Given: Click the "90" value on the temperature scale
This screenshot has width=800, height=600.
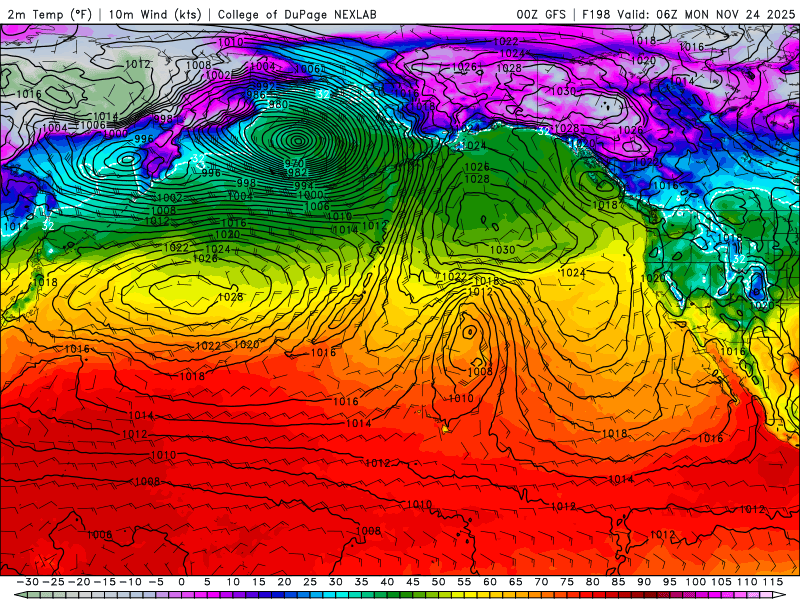Looking at the screenshot, I should [644, 582].
